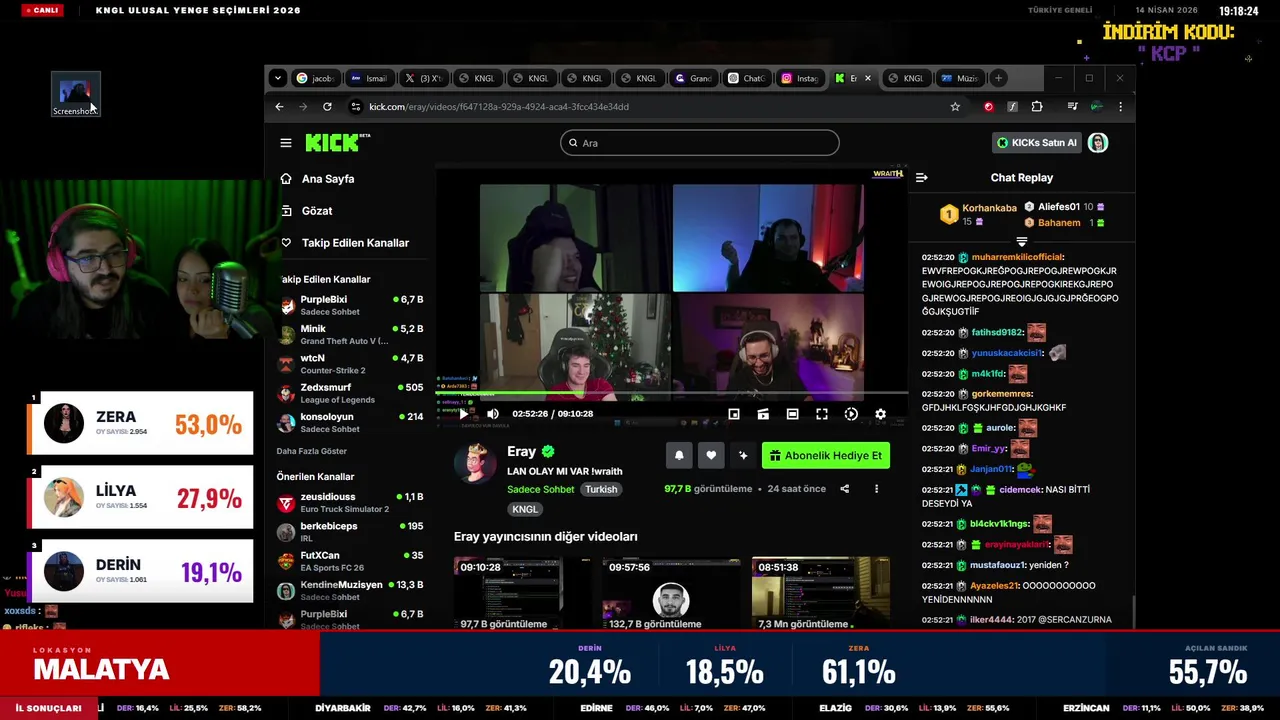Switch to the X browser tab
The width and height of the screenshot is (1280, 720).
423,78
